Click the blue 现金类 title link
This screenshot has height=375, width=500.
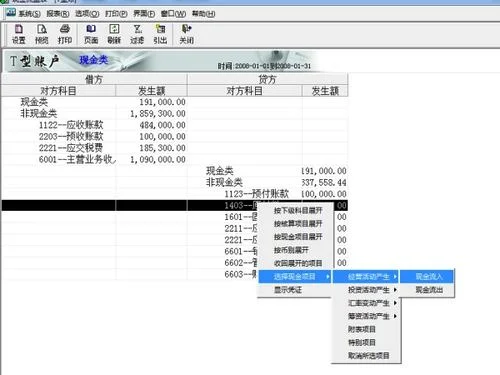tap(94, 60)
